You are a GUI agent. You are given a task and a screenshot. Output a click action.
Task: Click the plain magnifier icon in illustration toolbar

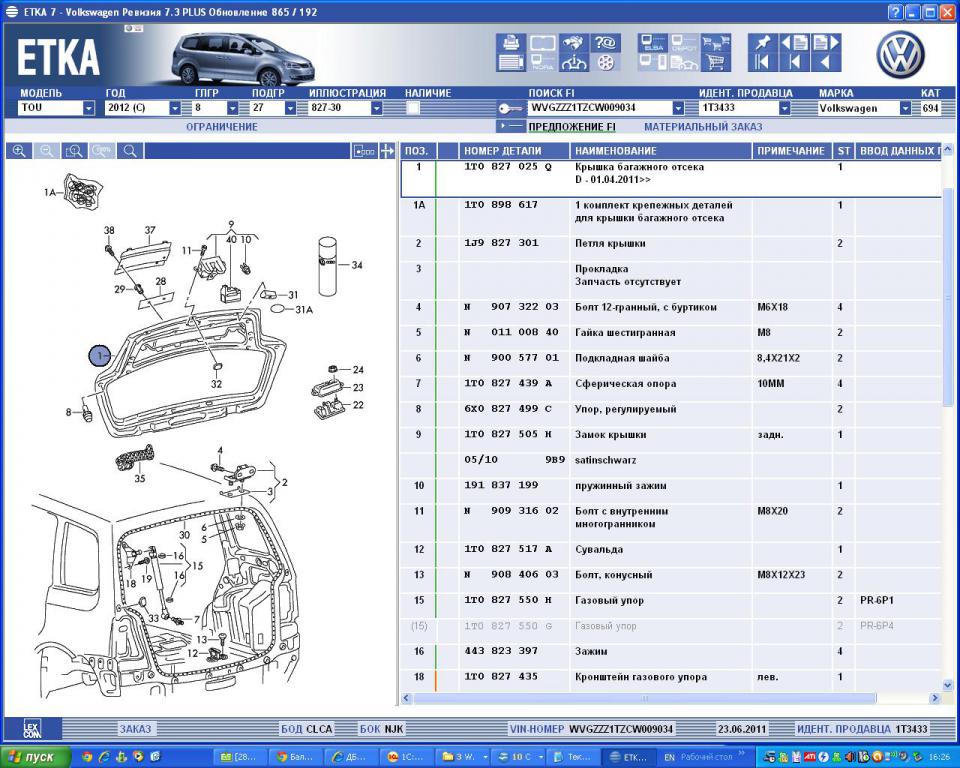pyautogui.click(x=130, y=151)
